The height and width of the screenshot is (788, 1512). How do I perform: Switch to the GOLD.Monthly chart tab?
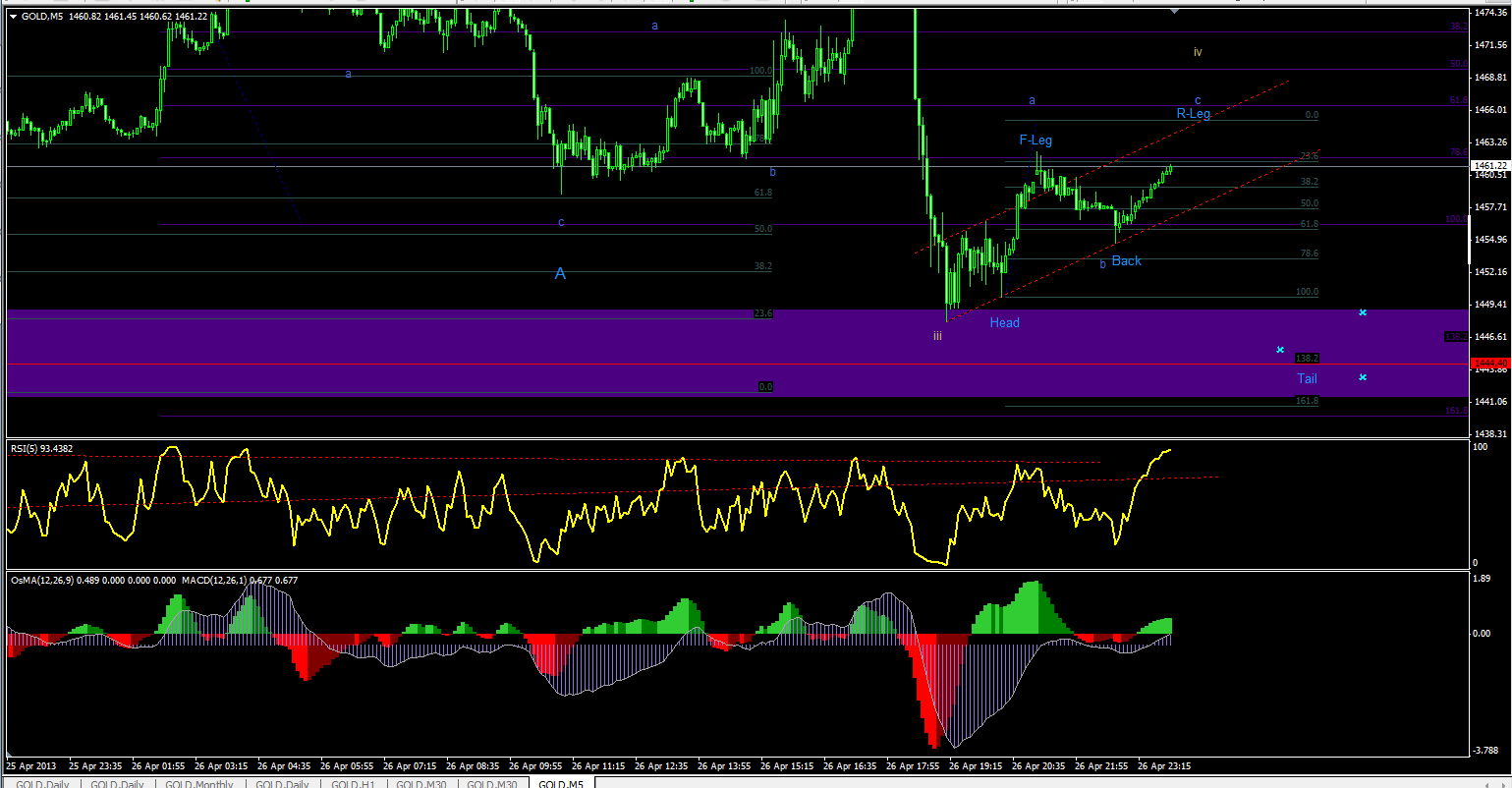(x=201, y=783)
